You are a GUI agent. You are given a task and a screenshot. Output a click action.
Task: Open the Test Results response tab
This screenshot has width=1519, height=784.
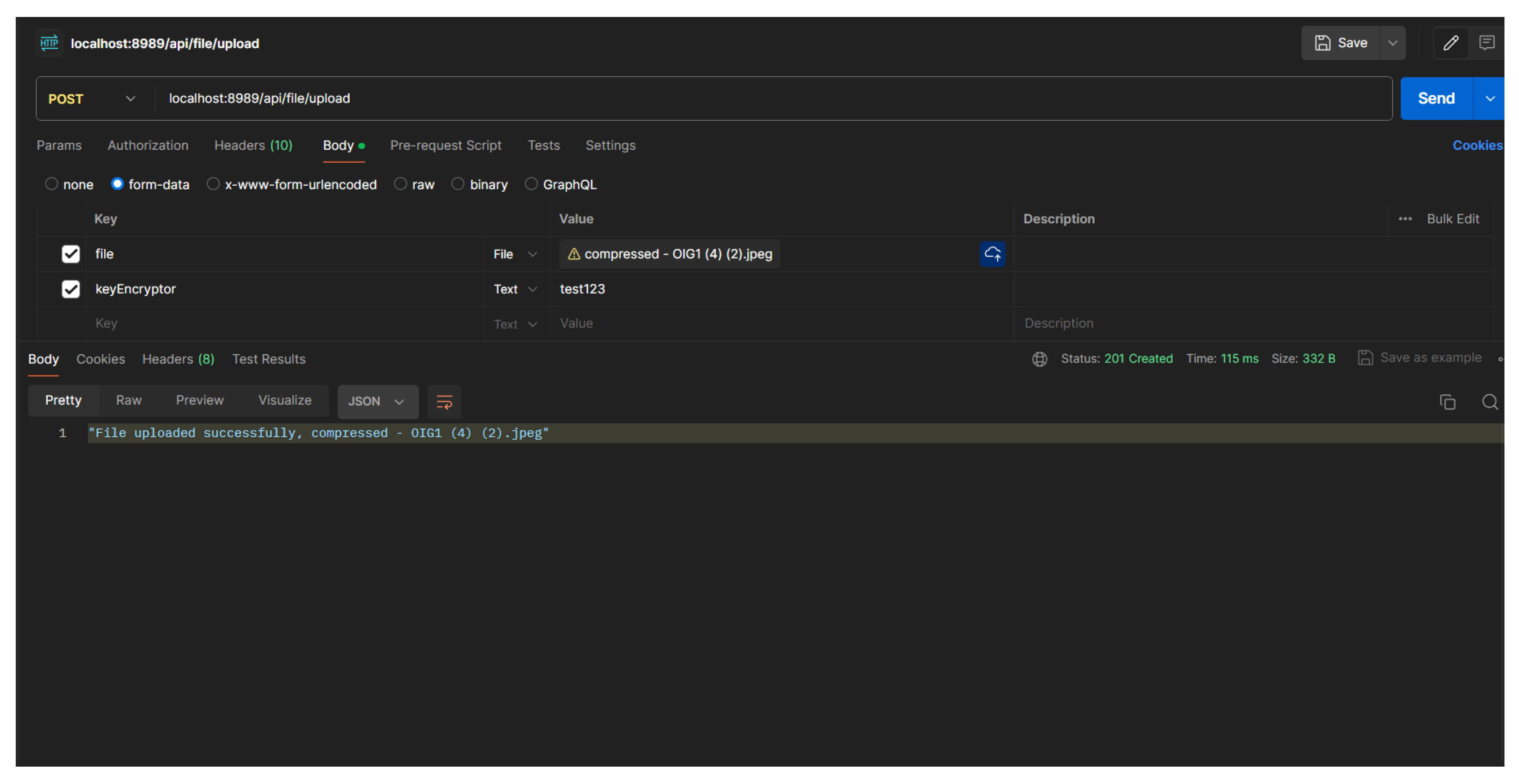pyautogui.click(x=268, y=359)
